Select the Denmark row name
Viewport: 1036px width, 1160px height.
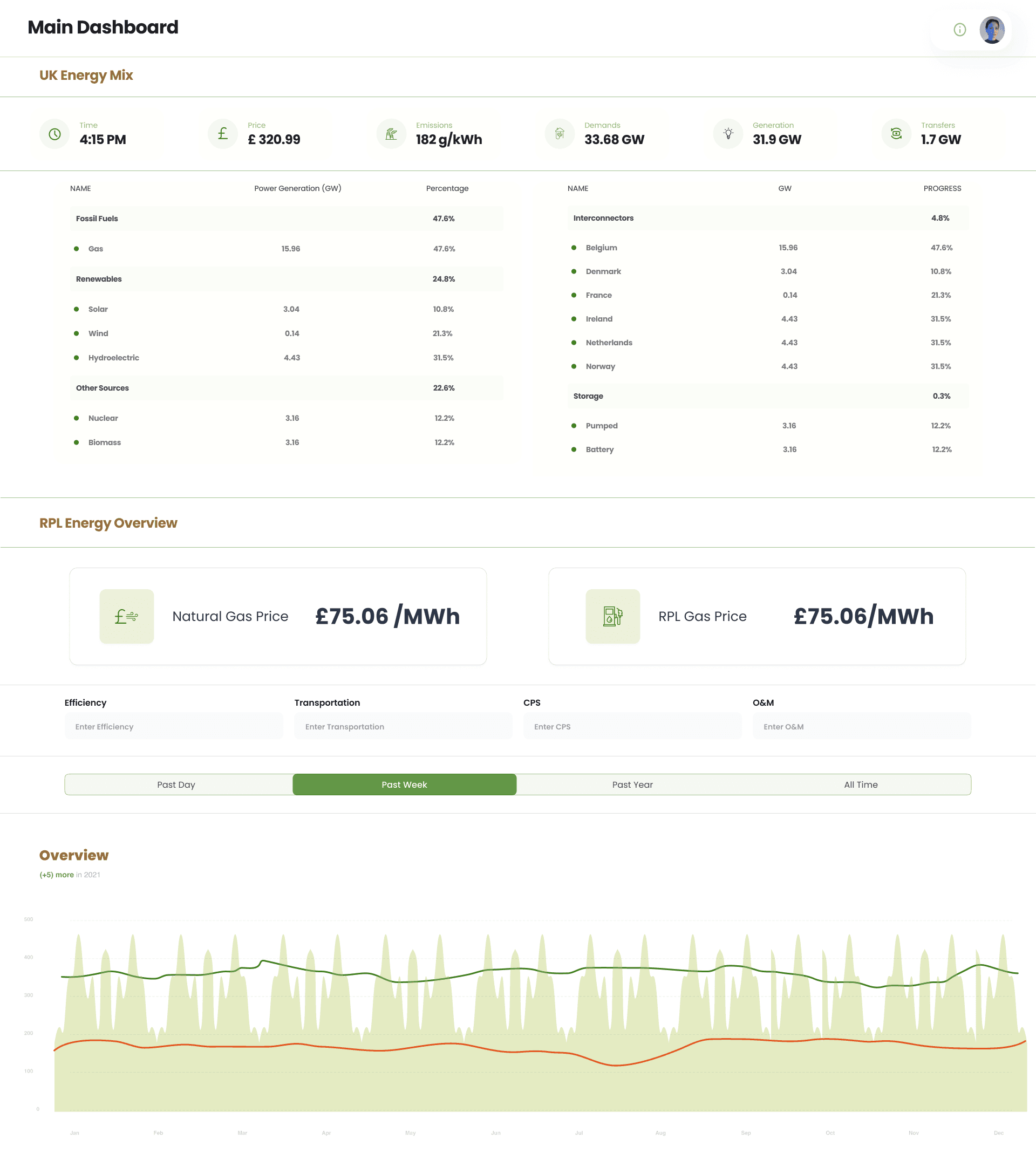point(603,271)
